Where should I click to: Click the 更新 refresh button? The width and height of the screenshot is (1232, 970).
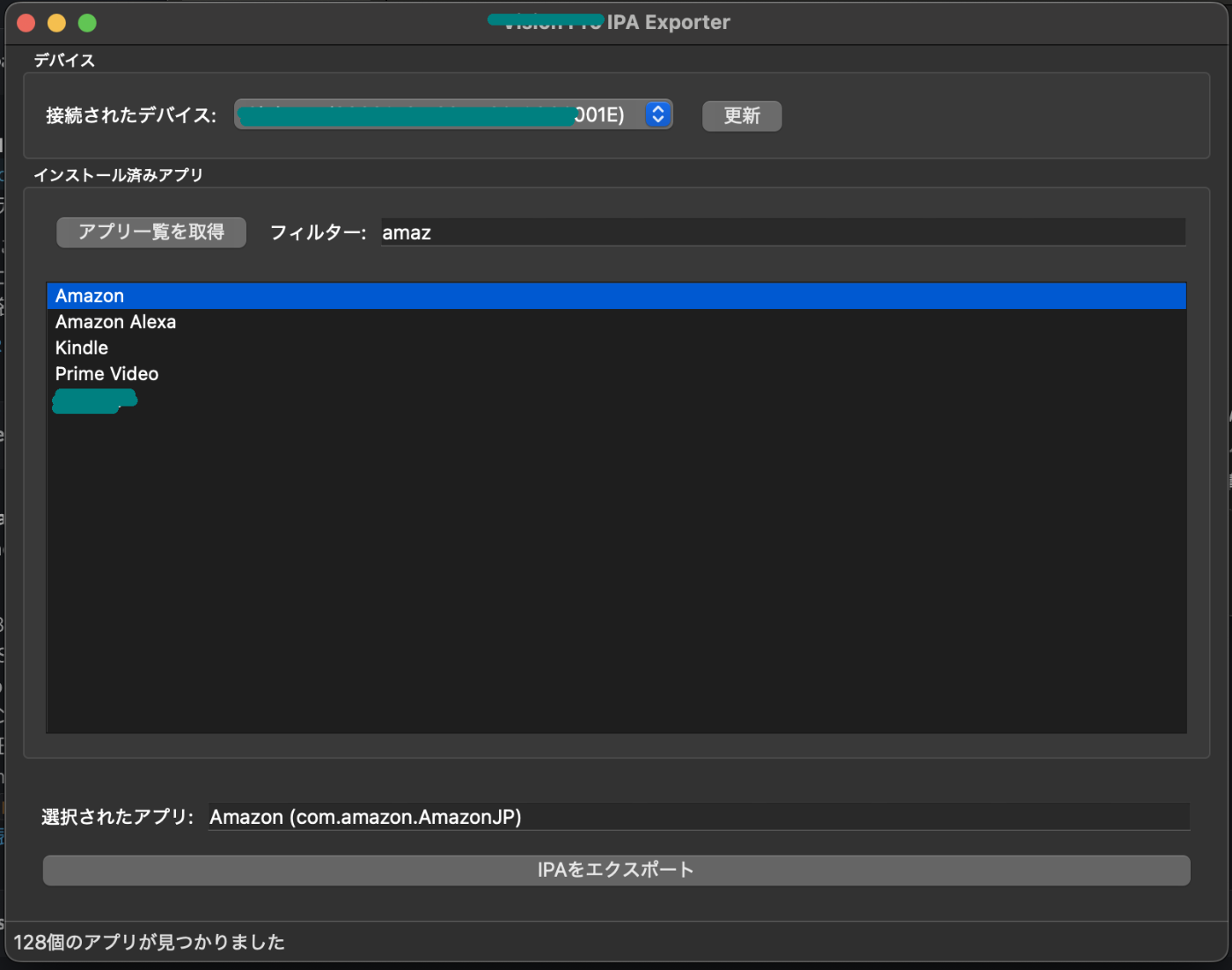pyautogui.click(x=742, y=115)
